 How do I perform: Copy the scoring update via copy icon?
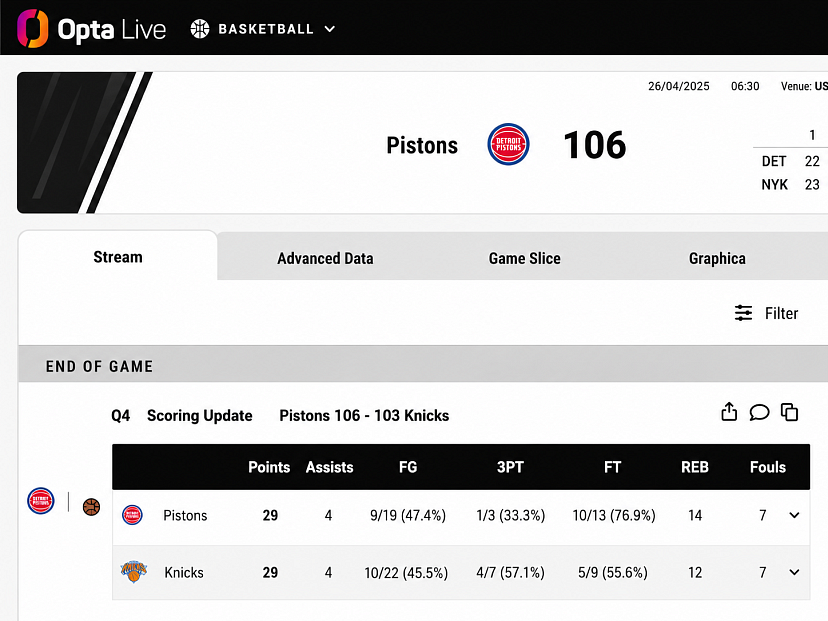coord(789,412)
